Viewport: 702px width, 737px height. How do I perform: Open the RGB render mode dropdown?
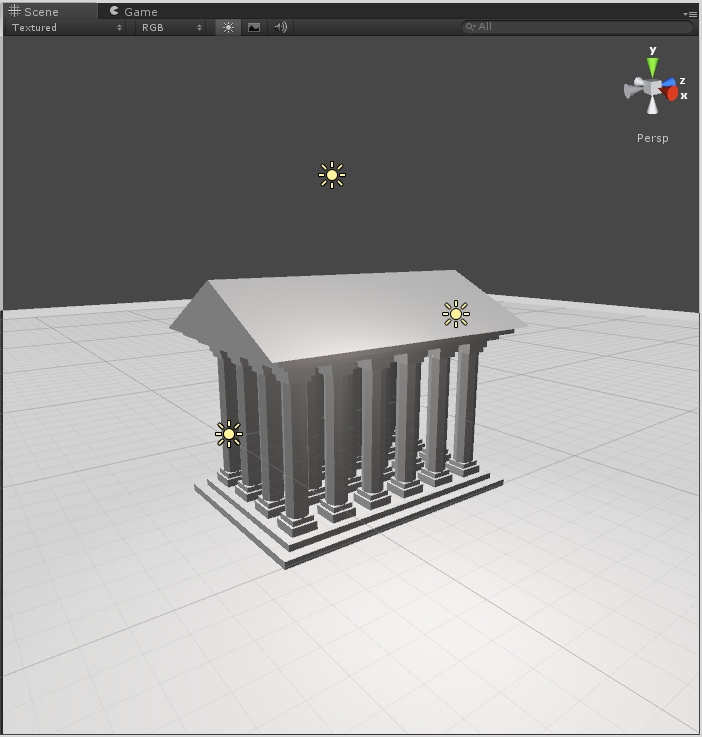tap(171, 28)
